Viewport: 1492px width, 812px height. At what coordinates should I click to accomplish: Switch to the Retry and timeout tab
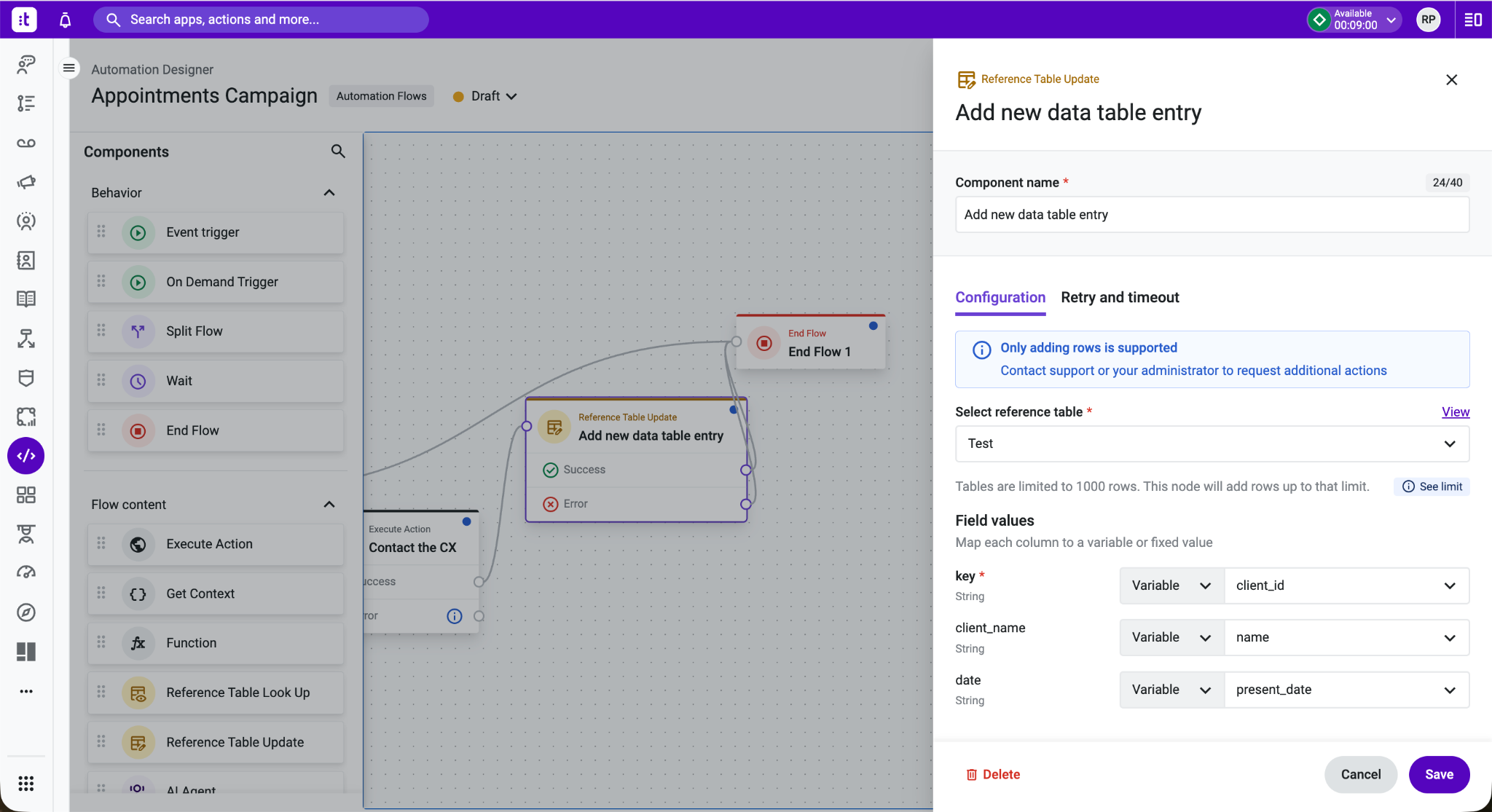(x=1120, y=297)
